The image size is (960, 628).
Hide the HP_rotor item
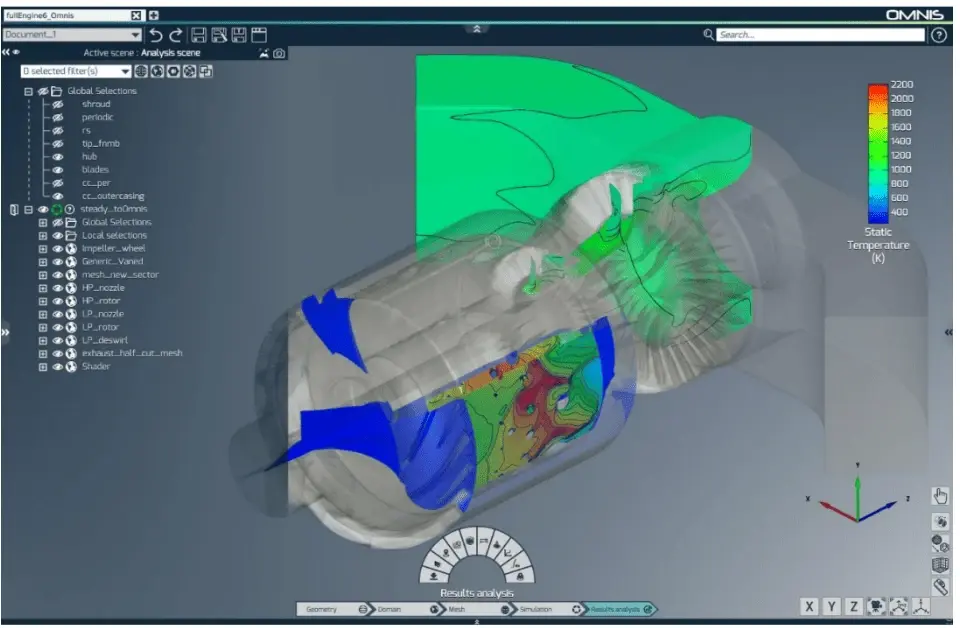tap(57, 301)
